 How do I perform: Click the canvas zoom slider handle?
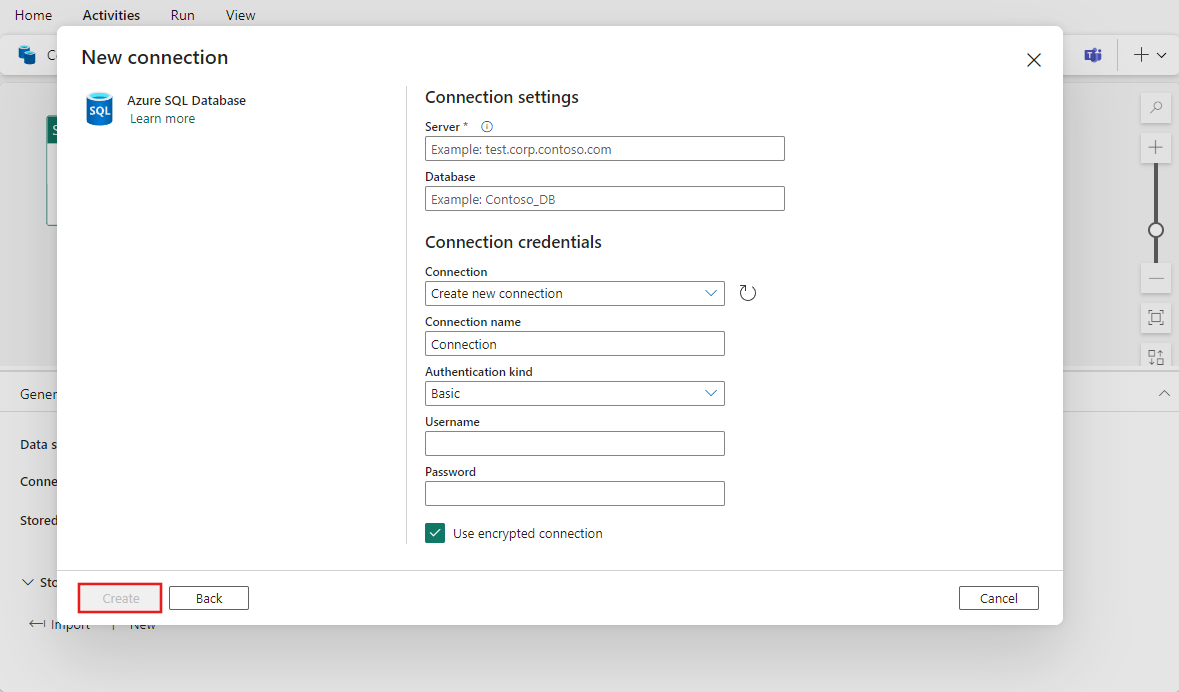point(1156,230)
